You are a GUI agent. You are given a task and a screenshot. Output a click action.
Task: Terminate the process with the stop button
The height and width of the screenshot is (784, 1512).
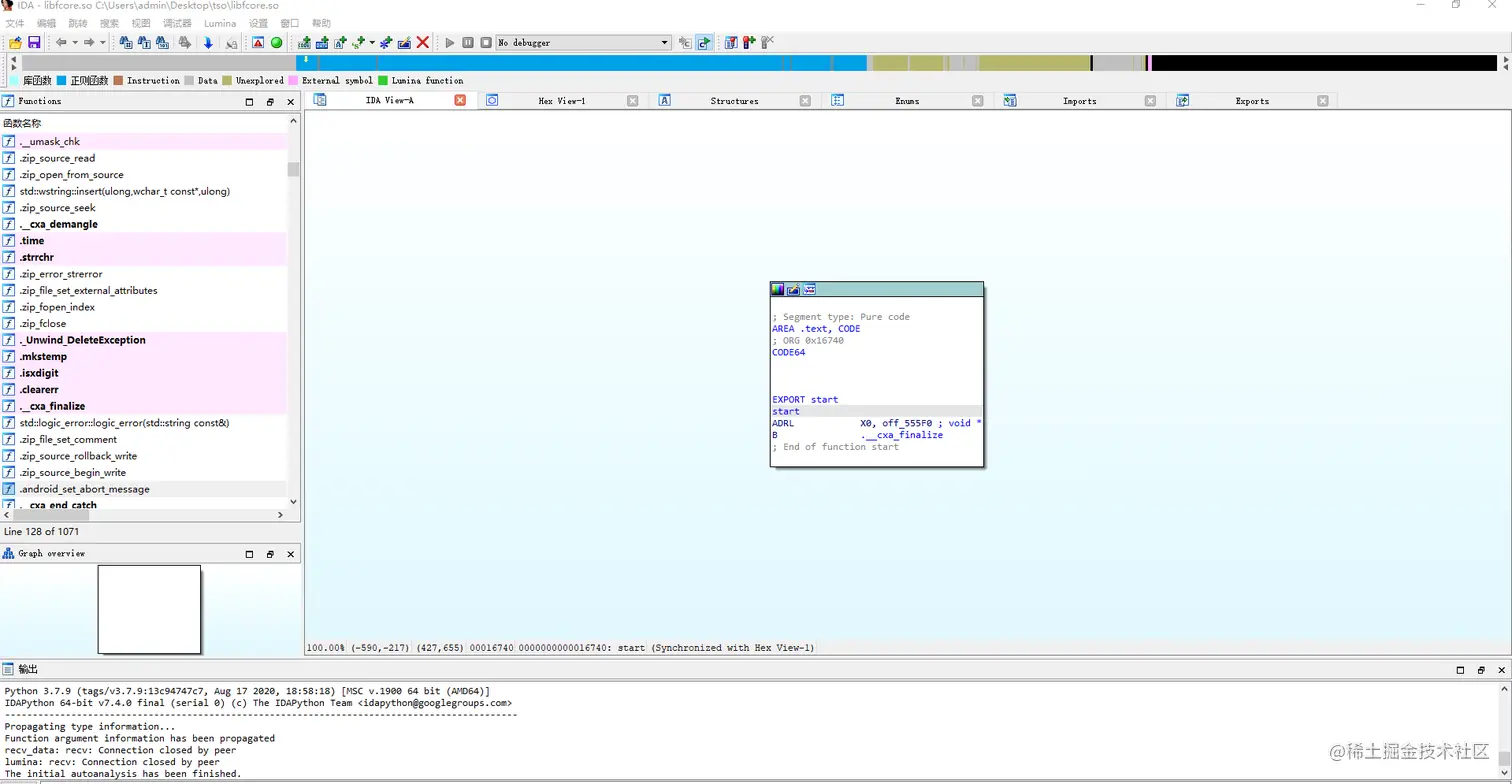(486, 42)
